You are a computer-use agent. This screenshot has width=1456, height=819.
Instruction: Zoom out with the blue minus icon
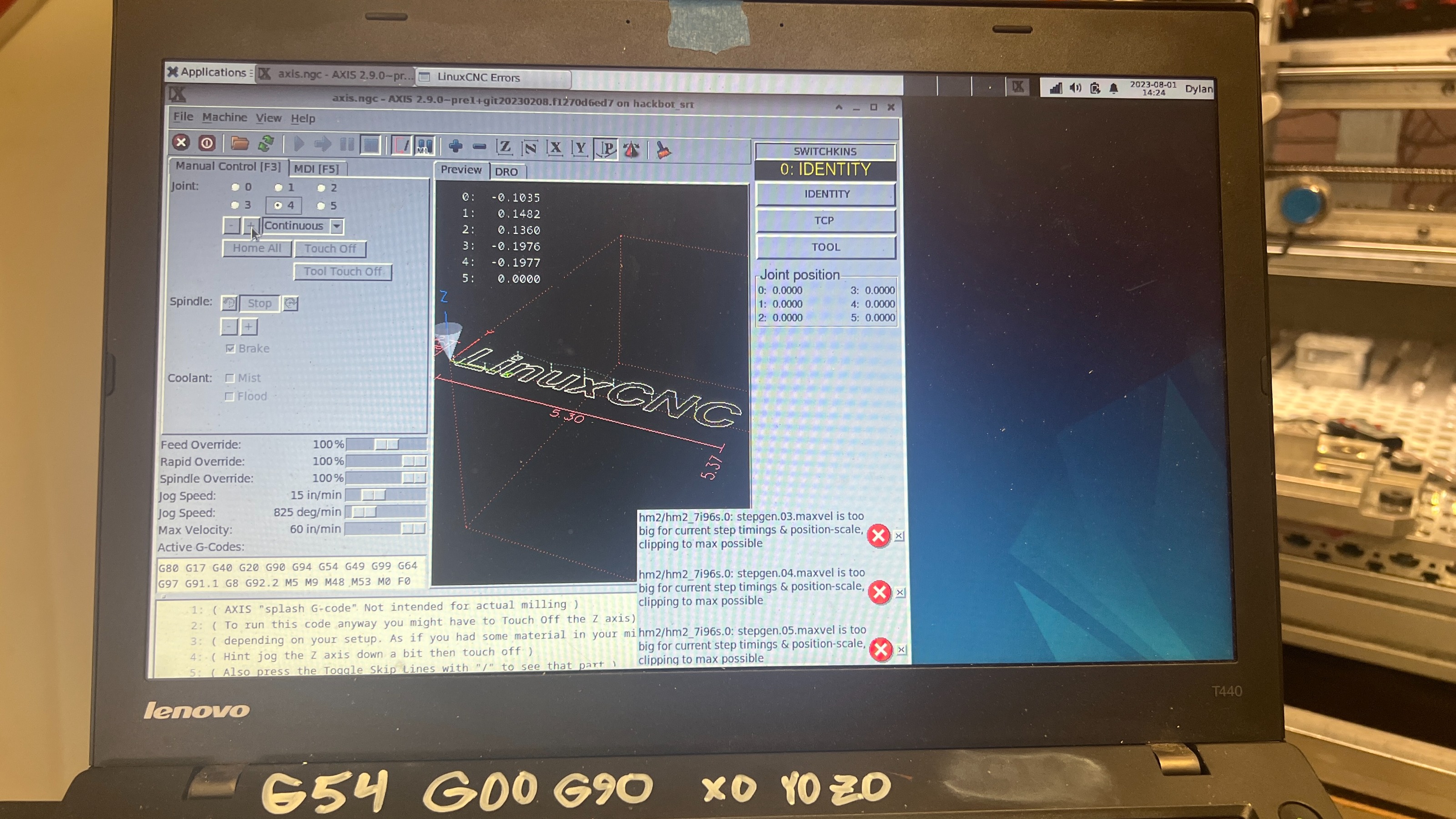(x=479, y=147)
